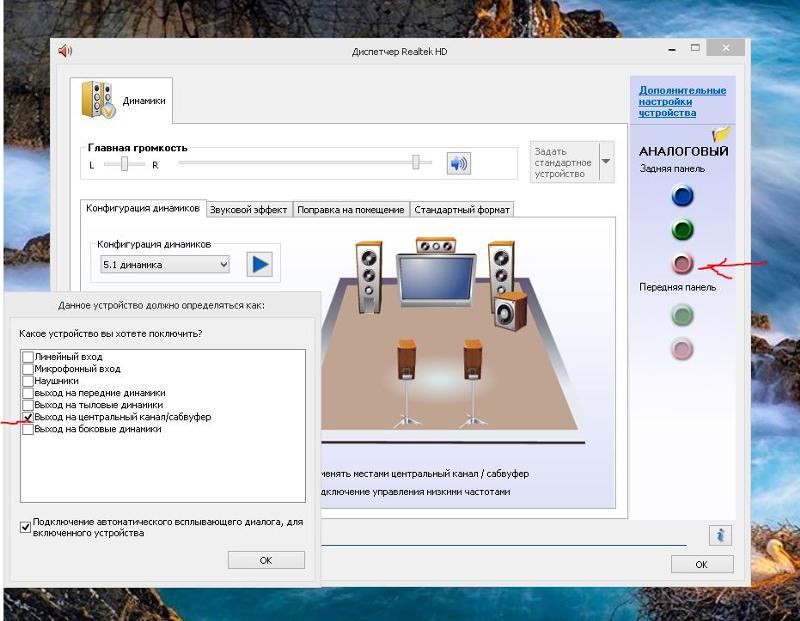
Task: Switch to the Стандартный формат tab
Action: 462,210
